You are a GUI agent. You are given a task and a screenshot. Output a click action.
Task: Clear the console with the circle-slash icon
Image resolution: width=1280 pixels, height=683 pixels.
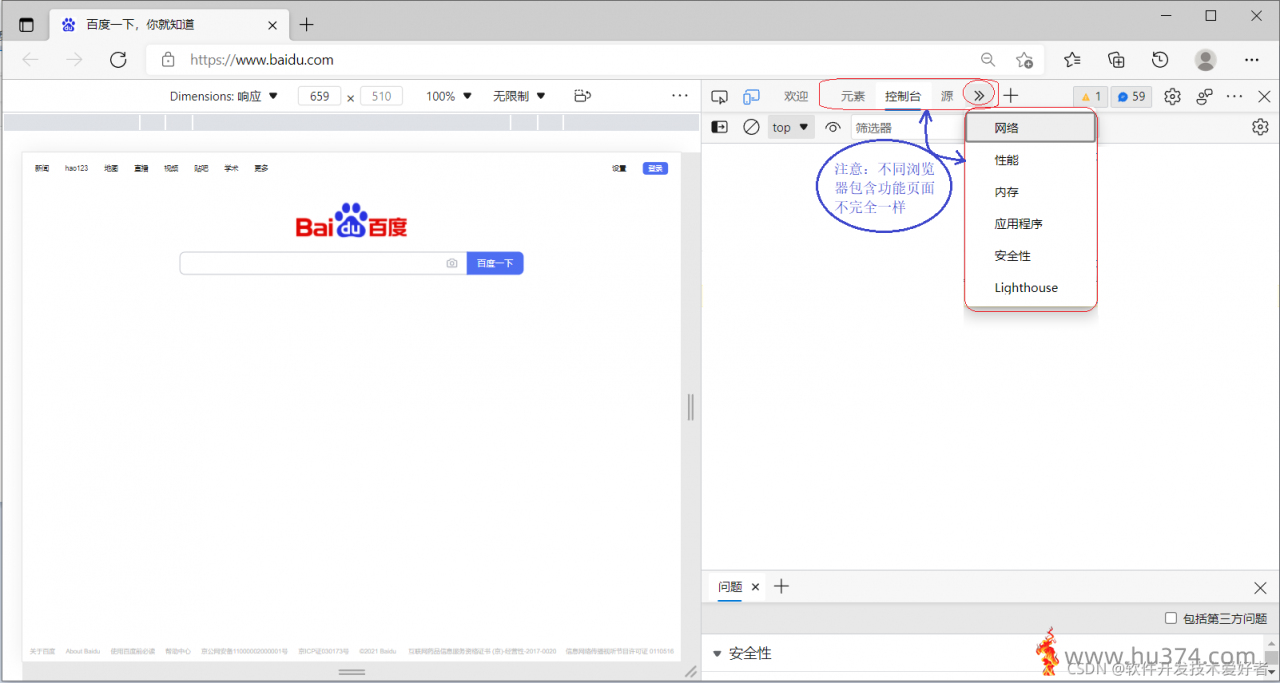pos(751,127)
